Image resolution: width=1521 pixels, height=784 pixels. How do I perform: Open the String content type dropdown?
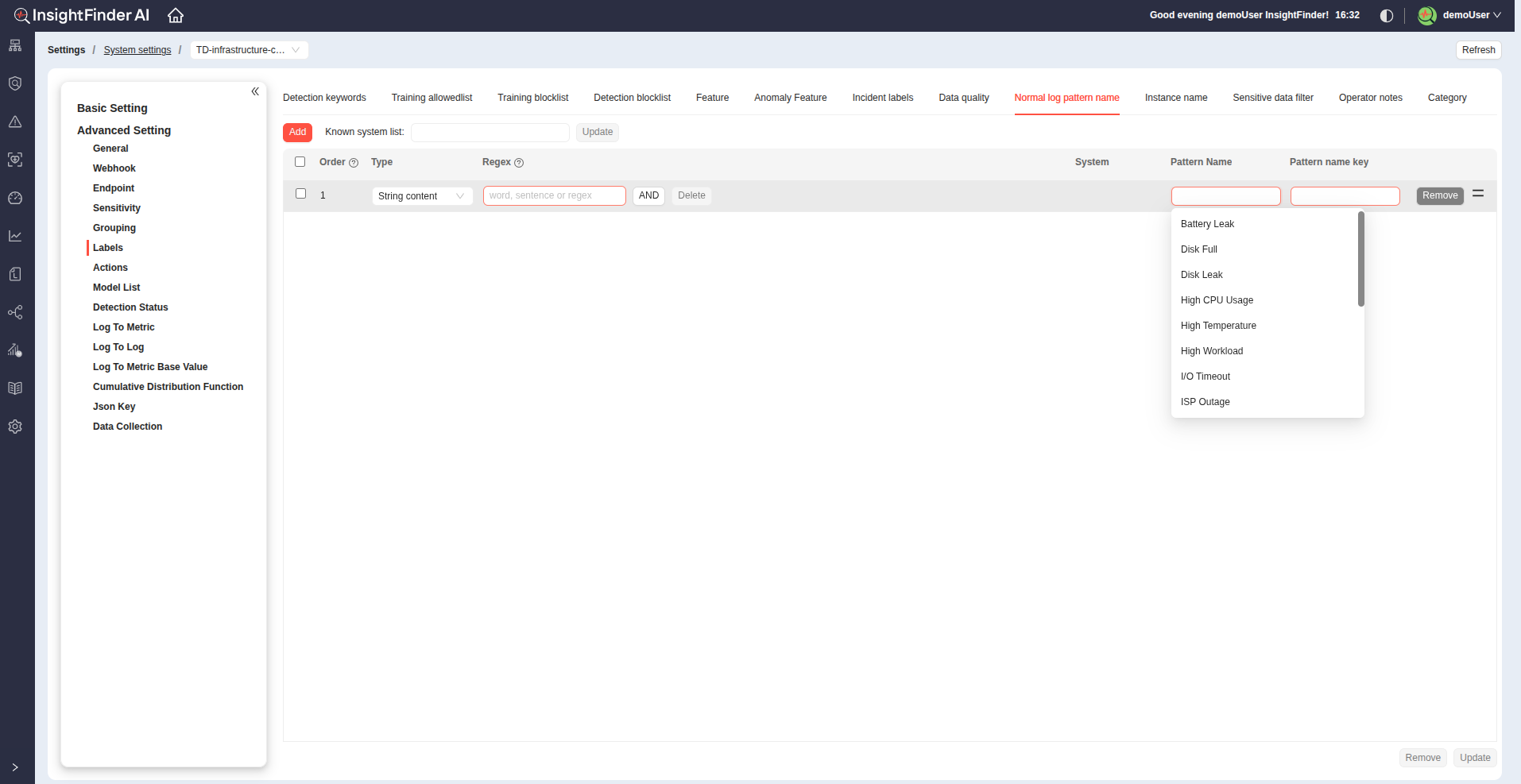coord(422,196)
